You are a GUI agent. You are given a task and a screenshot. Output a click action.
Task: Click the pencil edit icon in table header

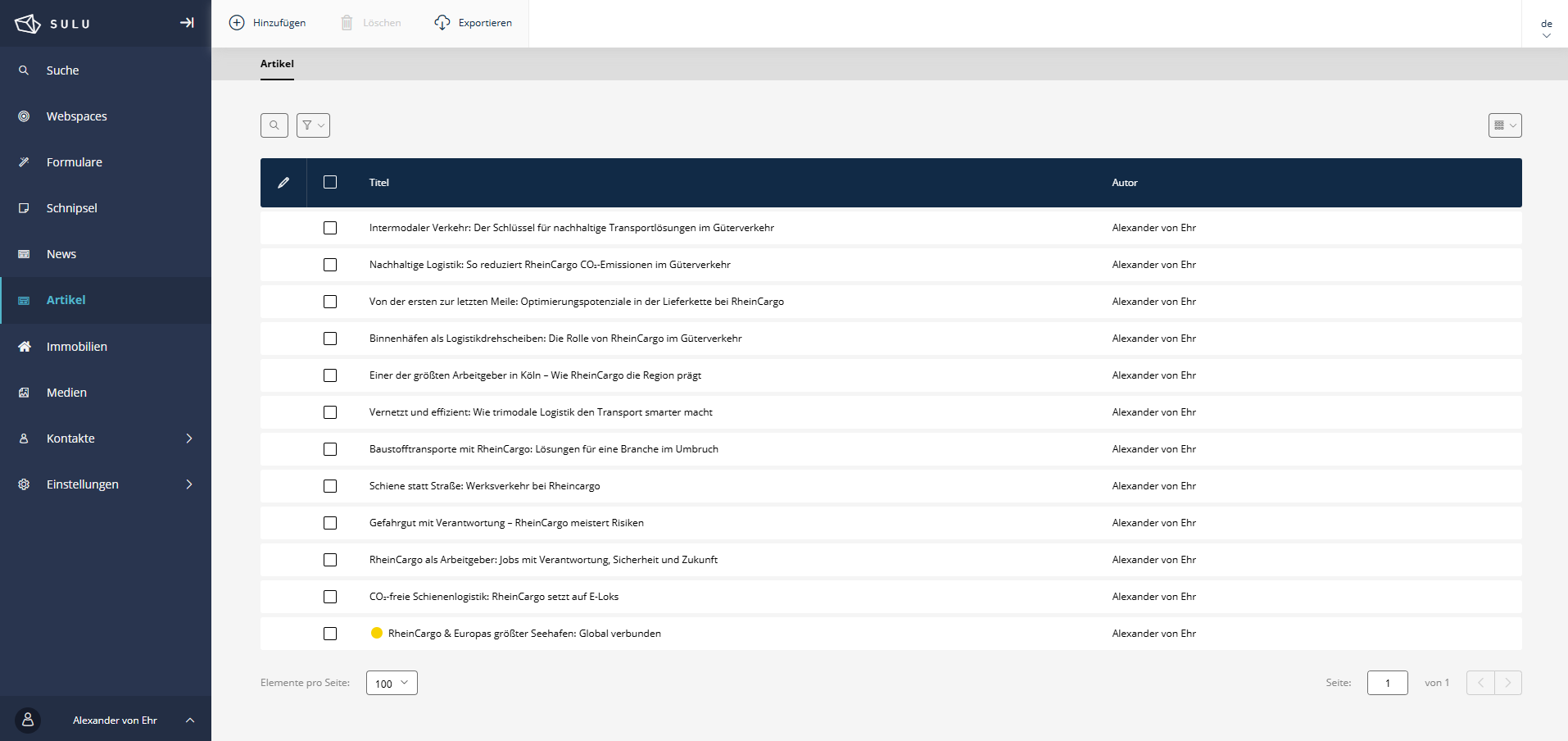tap(283, 183)
